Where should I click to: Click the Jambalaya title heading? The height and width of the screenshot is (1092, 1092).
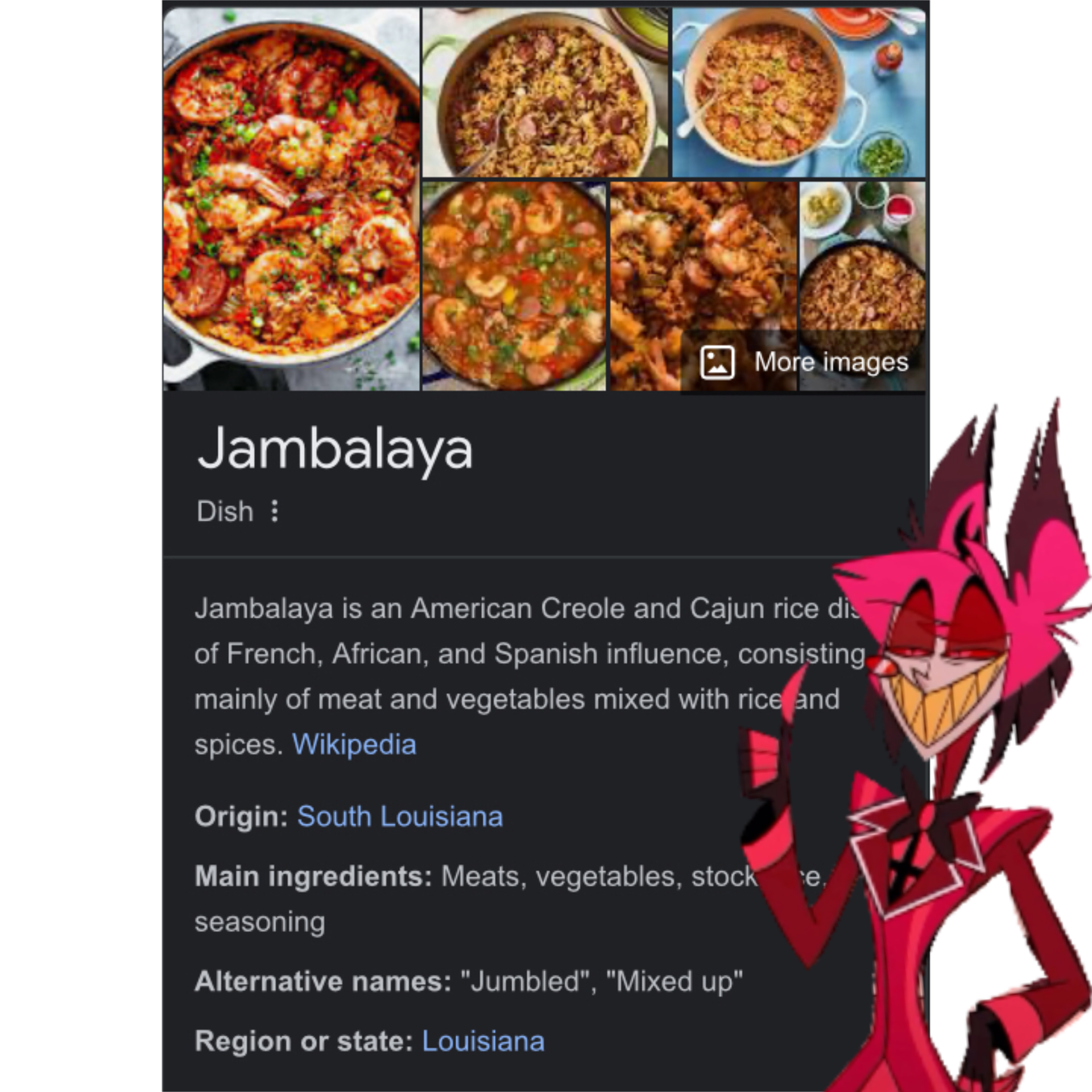(334, 450)
